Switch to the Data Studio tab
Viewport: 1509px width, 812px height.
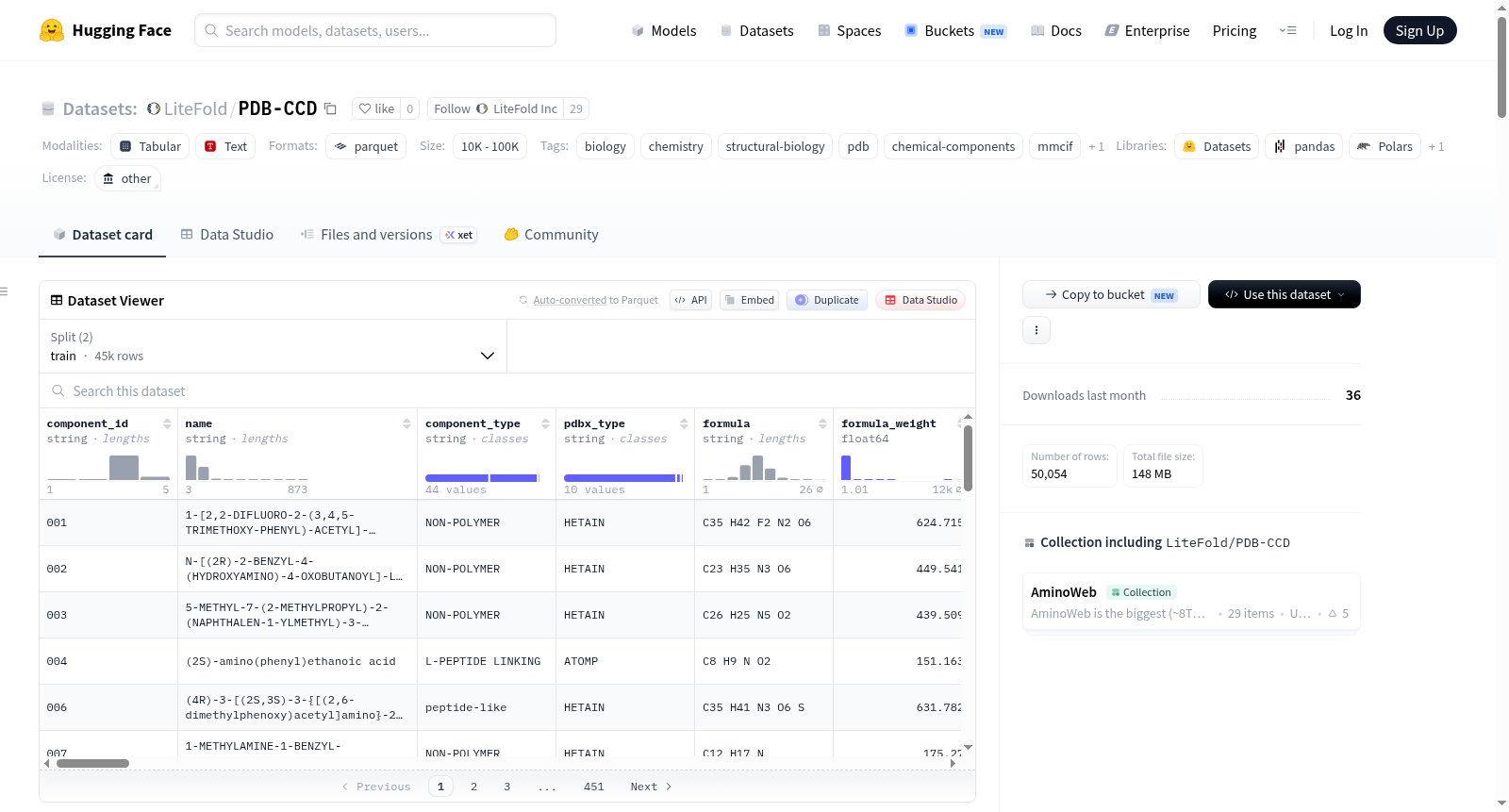point(227,235)
